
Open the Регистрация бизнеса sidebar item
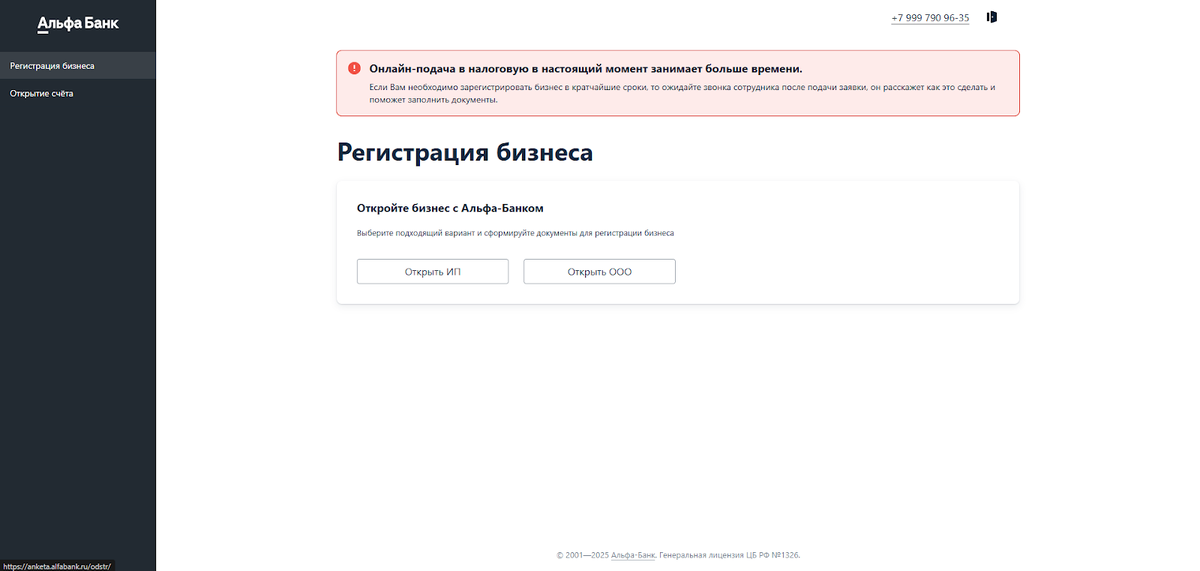tap(78, 66)
